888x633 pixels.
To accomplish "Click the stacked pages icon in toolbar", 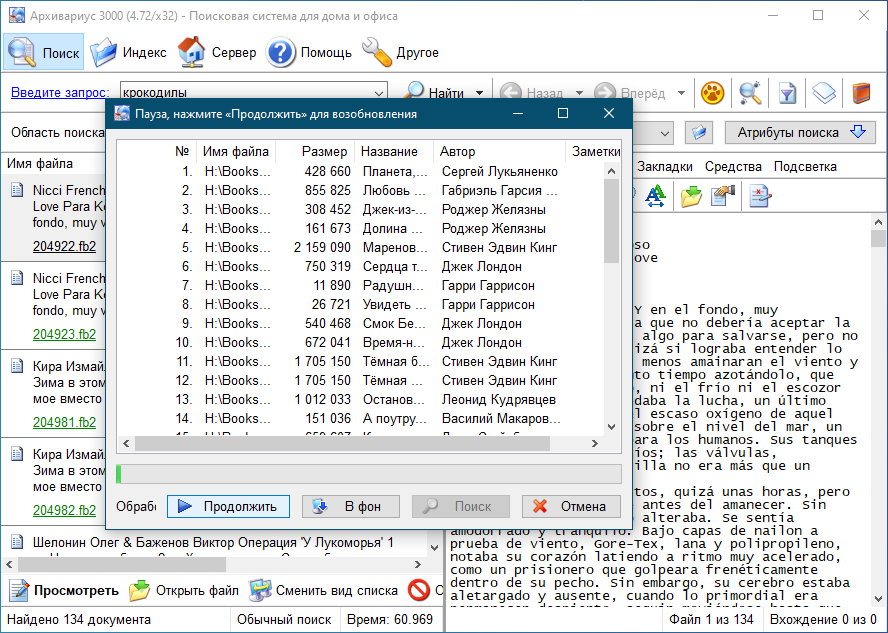I will (823, 93).
